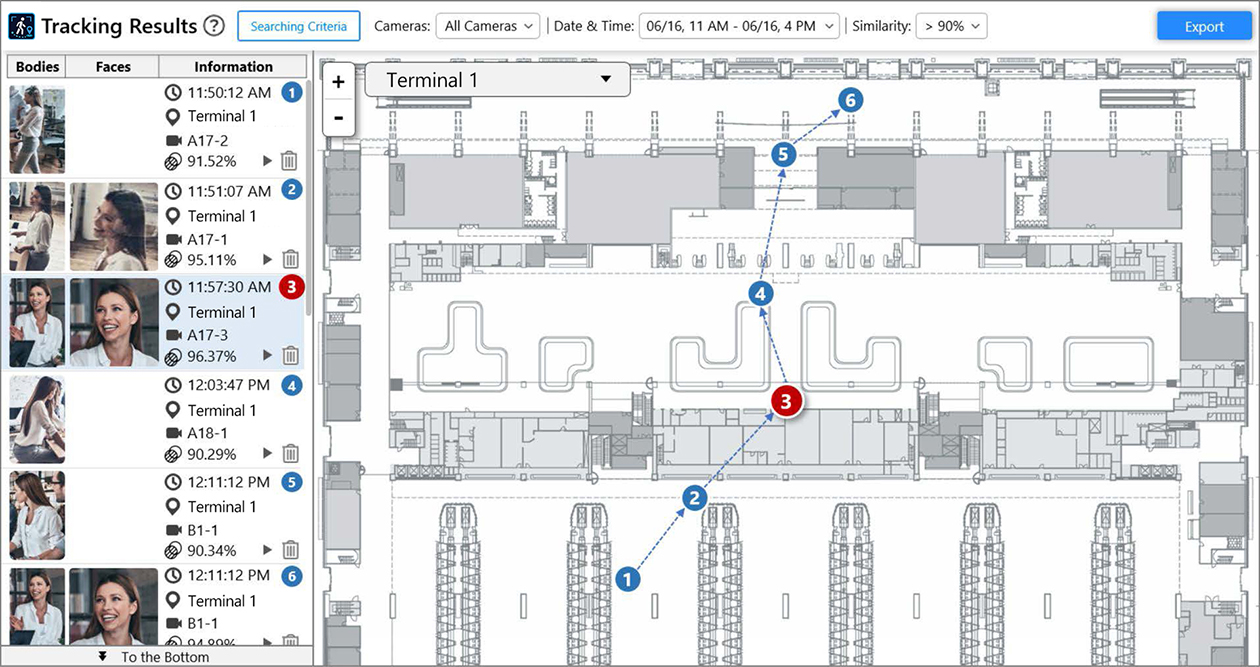The width and height of the screenshot is (1260, 667).
Task: Switch to the Faces tab
Action: coord(112,66)
